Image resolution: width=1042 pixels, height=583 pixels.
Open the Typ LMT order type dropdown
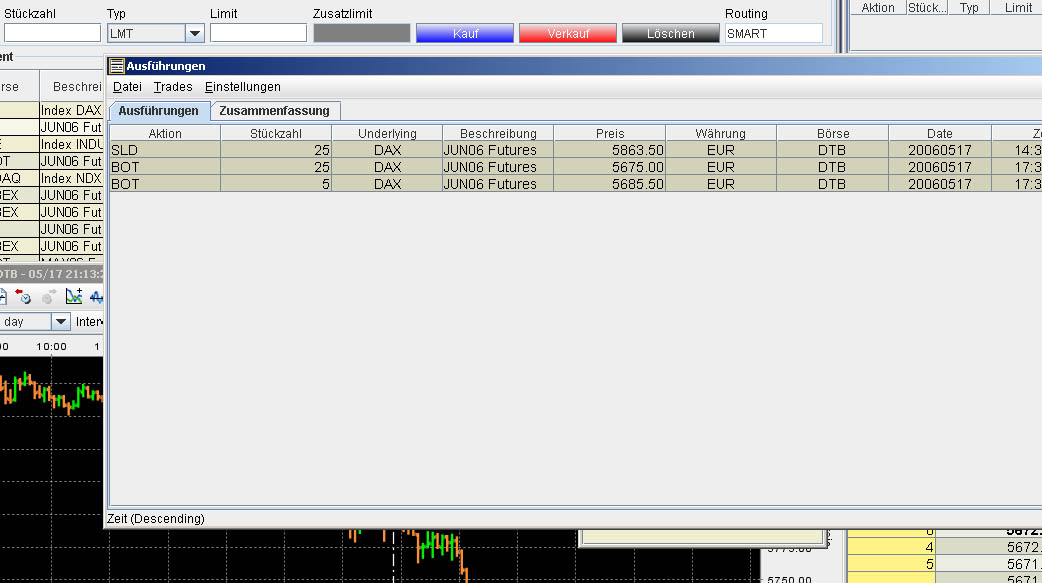click(195, 33)
